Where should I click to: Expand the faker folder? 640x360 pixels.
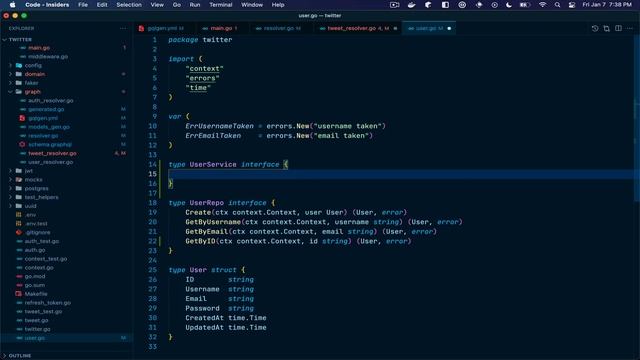[11, 83]
